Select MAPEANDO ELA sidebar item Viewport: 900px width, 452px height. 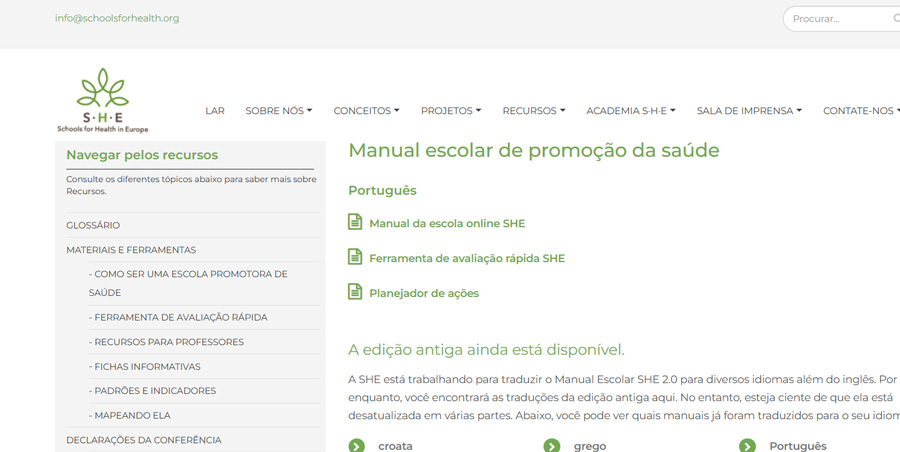pos(129,415)
